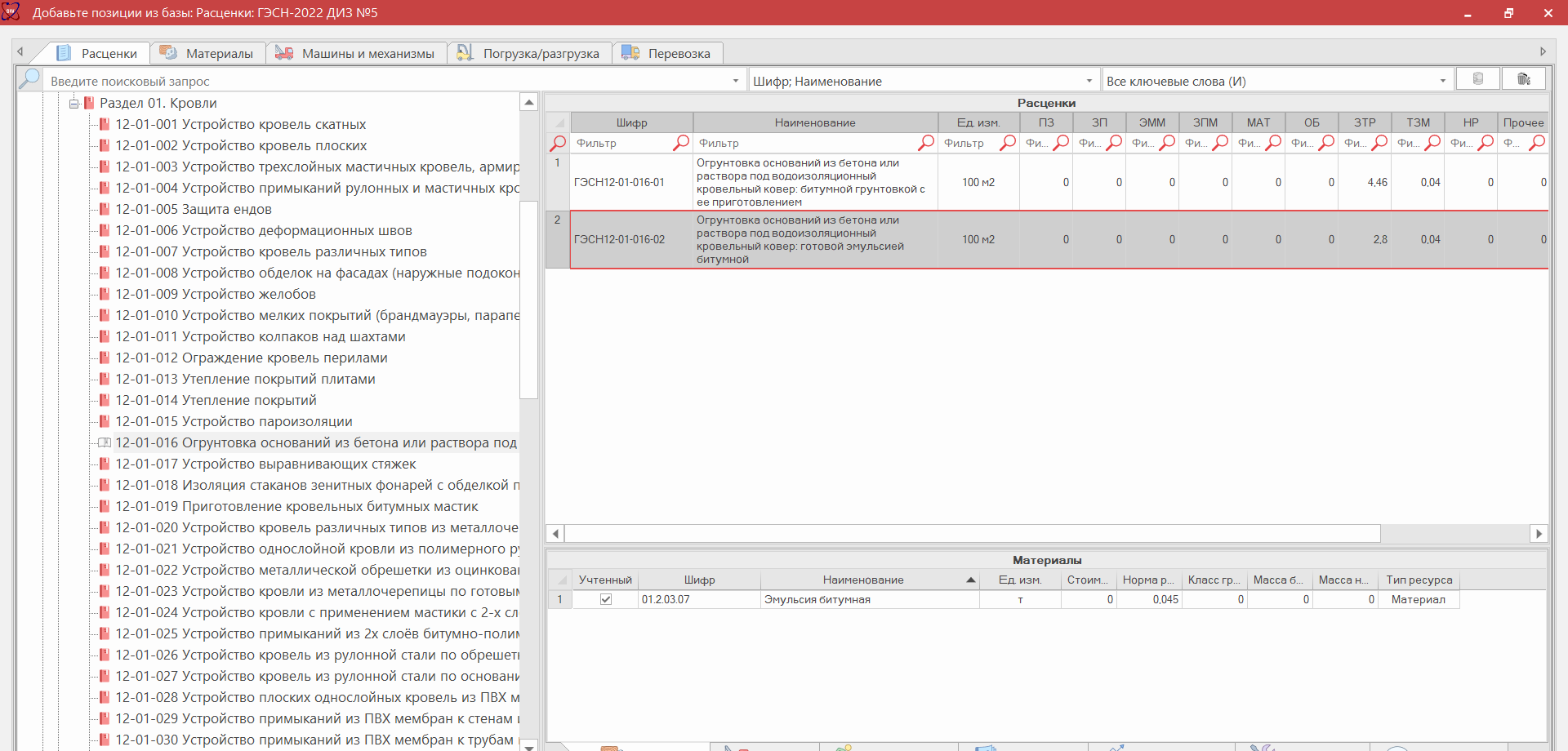This screenshot has height=751, width=1568.
Task: Click the magnifier in МАТ filter cell
Action: 1274,142
